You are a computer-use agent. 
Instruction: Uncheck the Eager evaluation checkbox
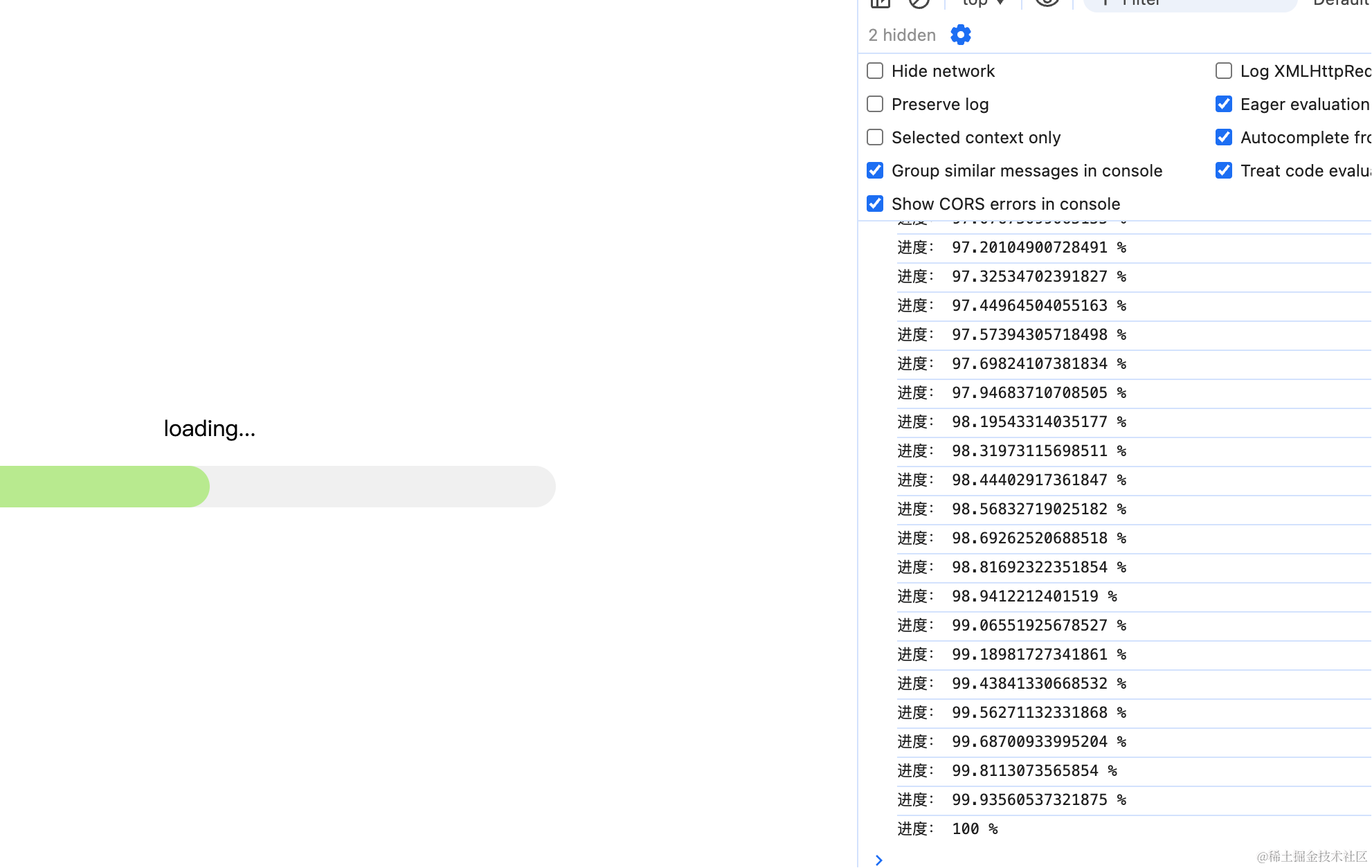[1224, 104]
